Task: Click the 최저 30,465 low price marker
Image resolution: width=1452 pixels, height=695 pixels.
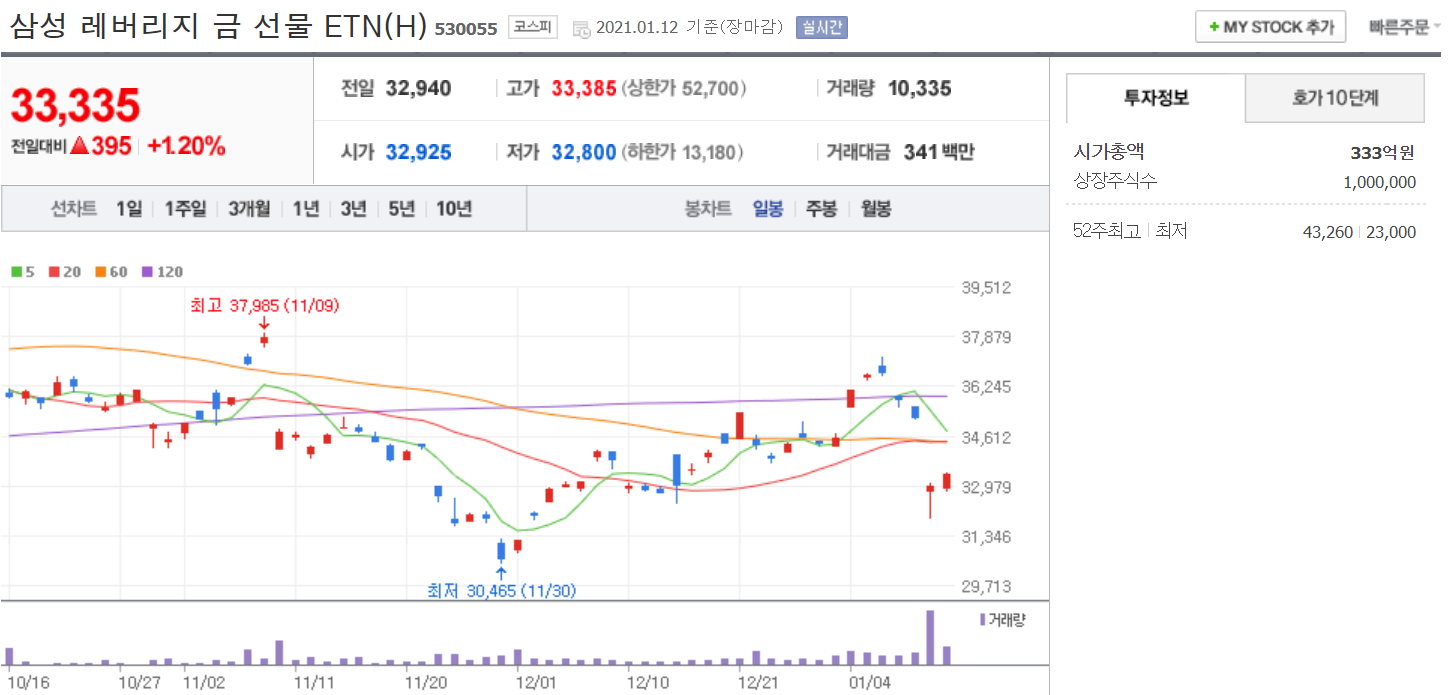Action: (500, 591)
